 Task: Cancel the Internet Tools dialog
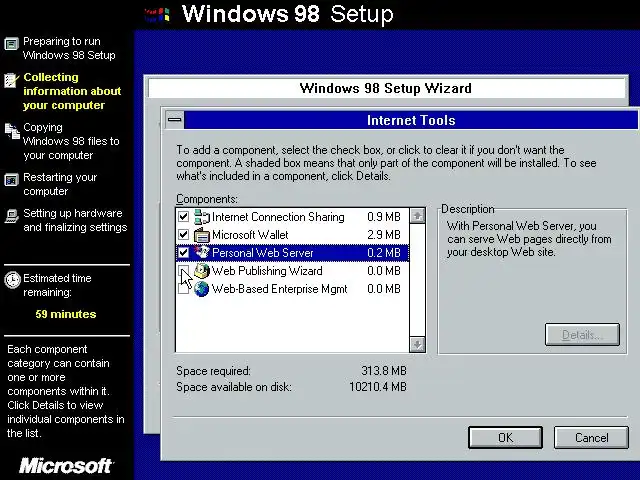click(x=591, y=438)
